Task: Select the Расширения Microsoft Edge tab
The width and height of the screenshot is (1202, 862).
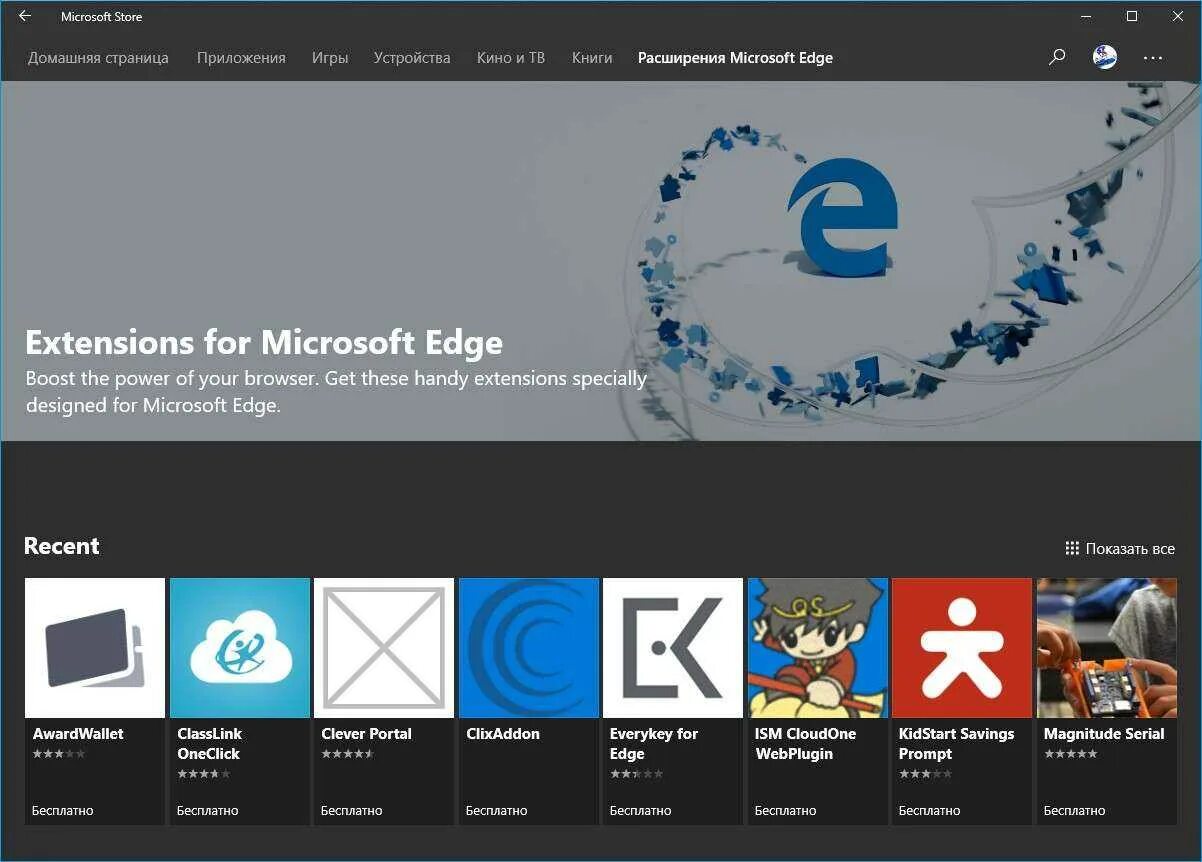Action: pos(735,58)
